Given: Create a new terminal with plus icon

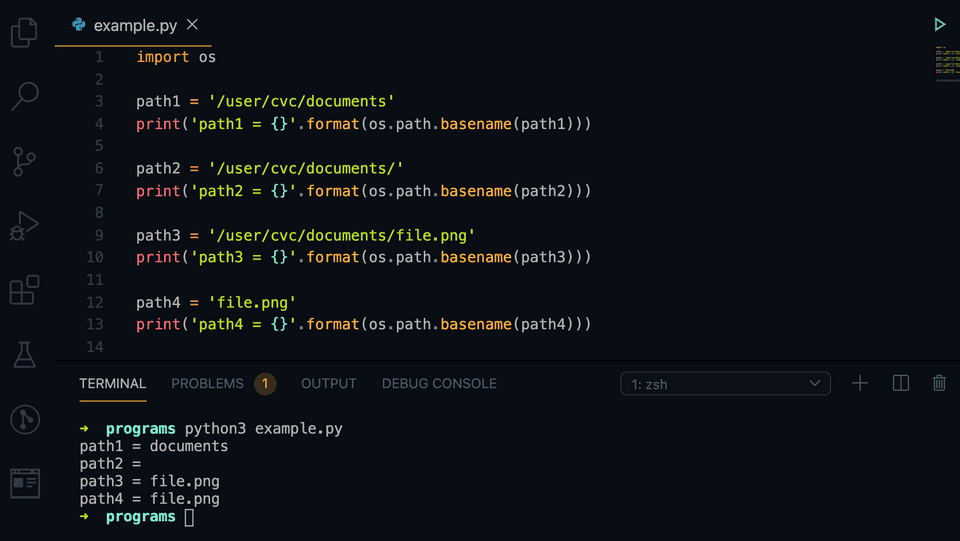Looking at the screenshot, I should click(x=860, y=383).
